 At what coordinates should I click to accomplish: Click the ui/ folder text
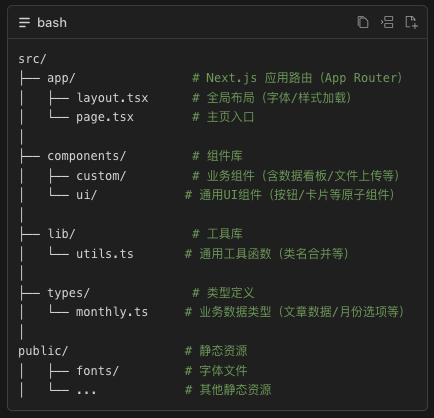[86, 195]
